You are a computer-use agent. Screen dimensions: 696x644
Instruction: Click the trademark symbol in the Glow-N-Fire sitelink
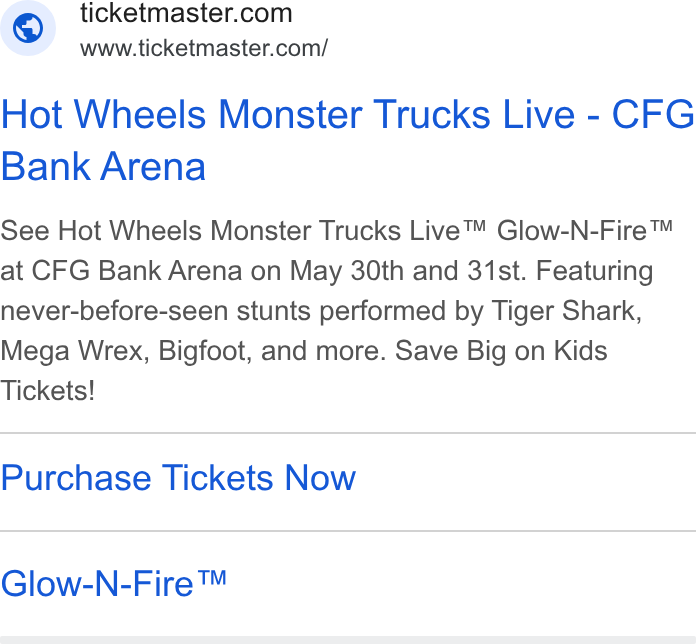tap(212, 578)
